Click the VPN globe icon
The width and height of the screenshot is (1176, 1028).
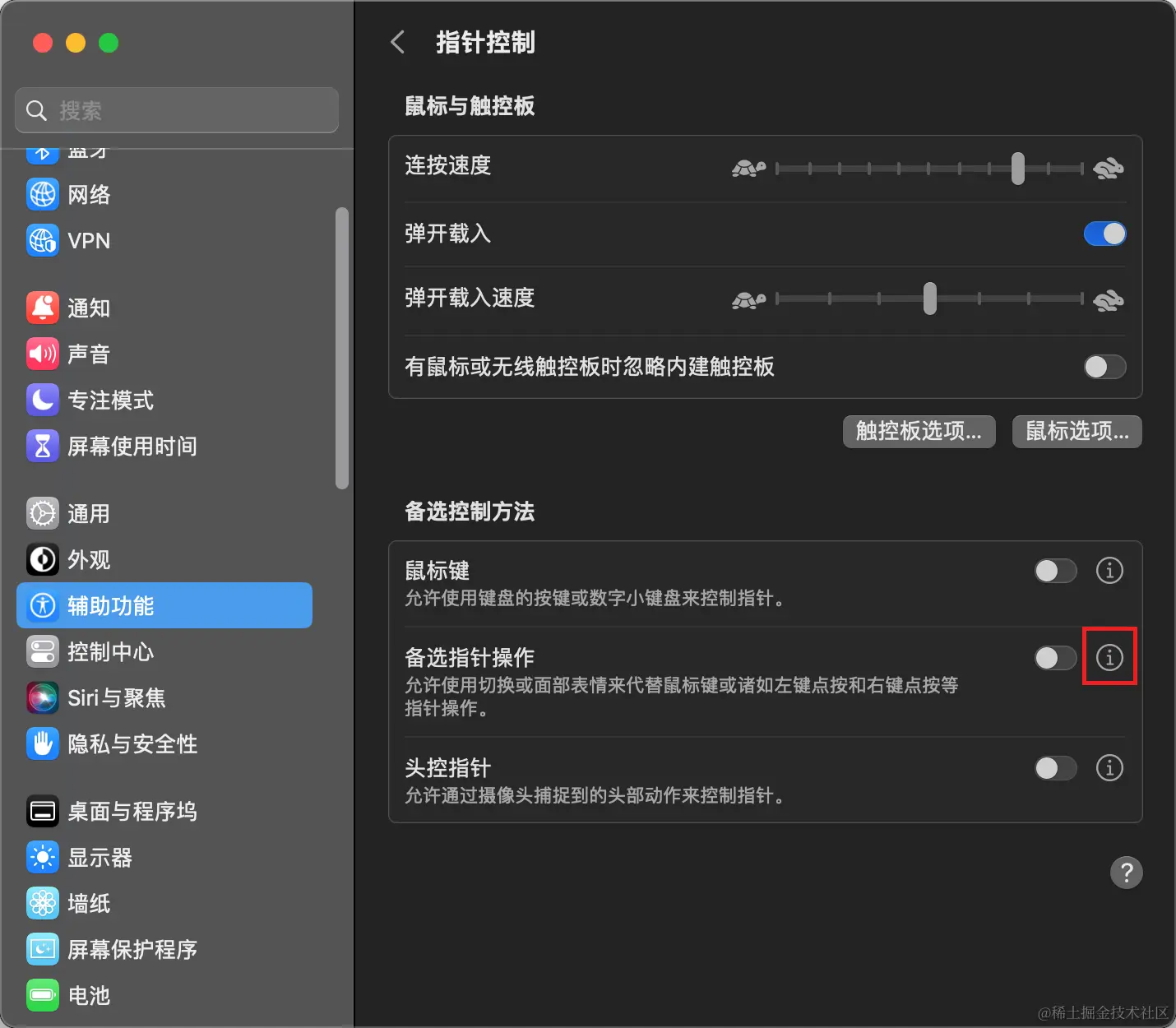click(43, 241)
